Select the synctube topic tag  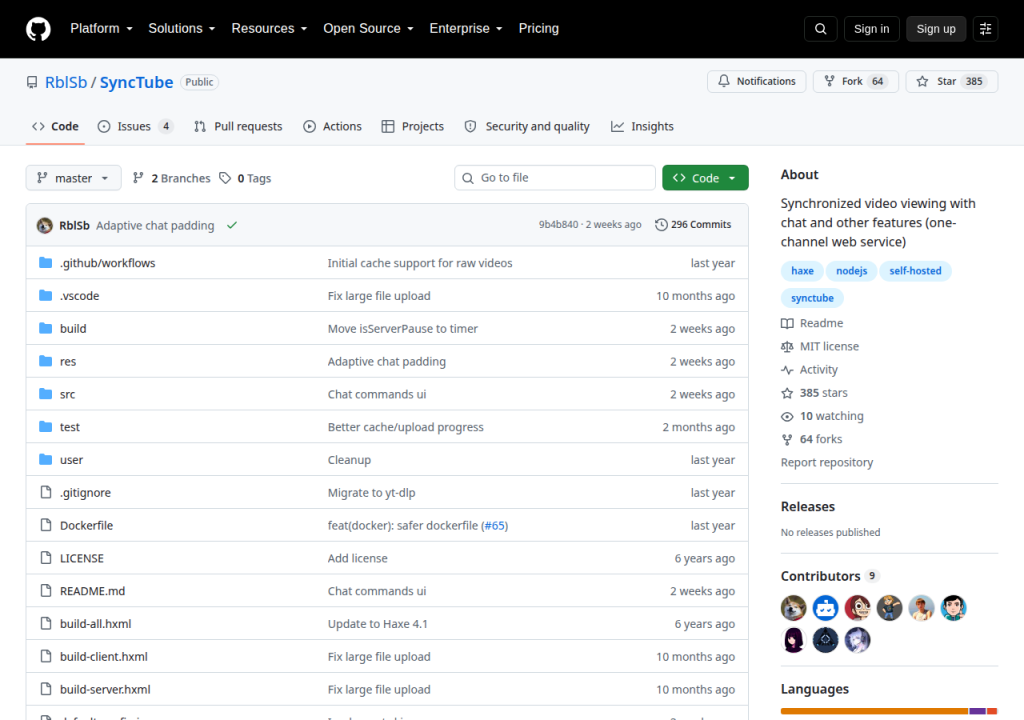click(x=812, y=298)
